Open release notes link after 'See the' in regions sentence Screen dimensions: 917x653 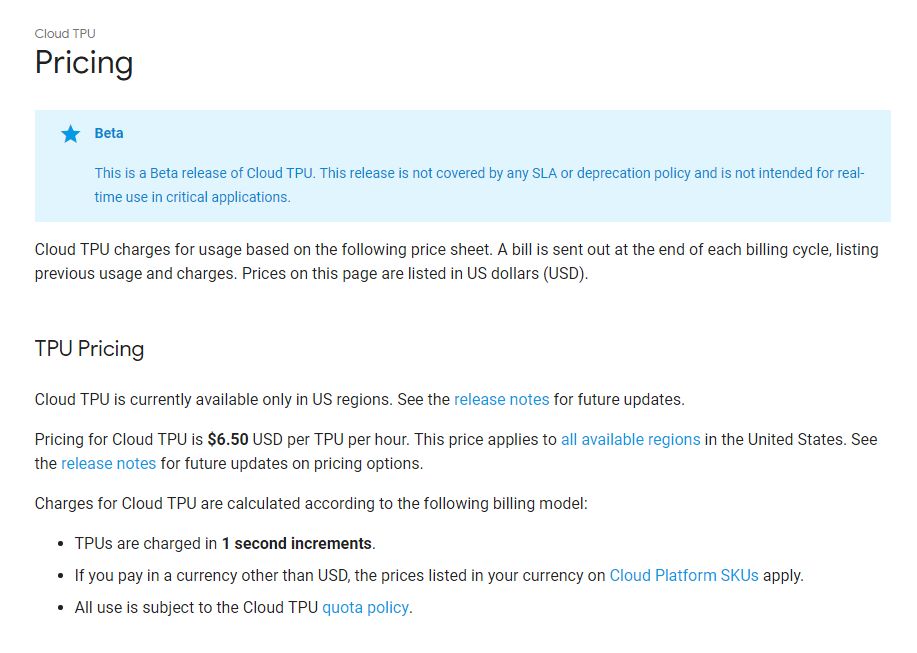pos(501,400)
